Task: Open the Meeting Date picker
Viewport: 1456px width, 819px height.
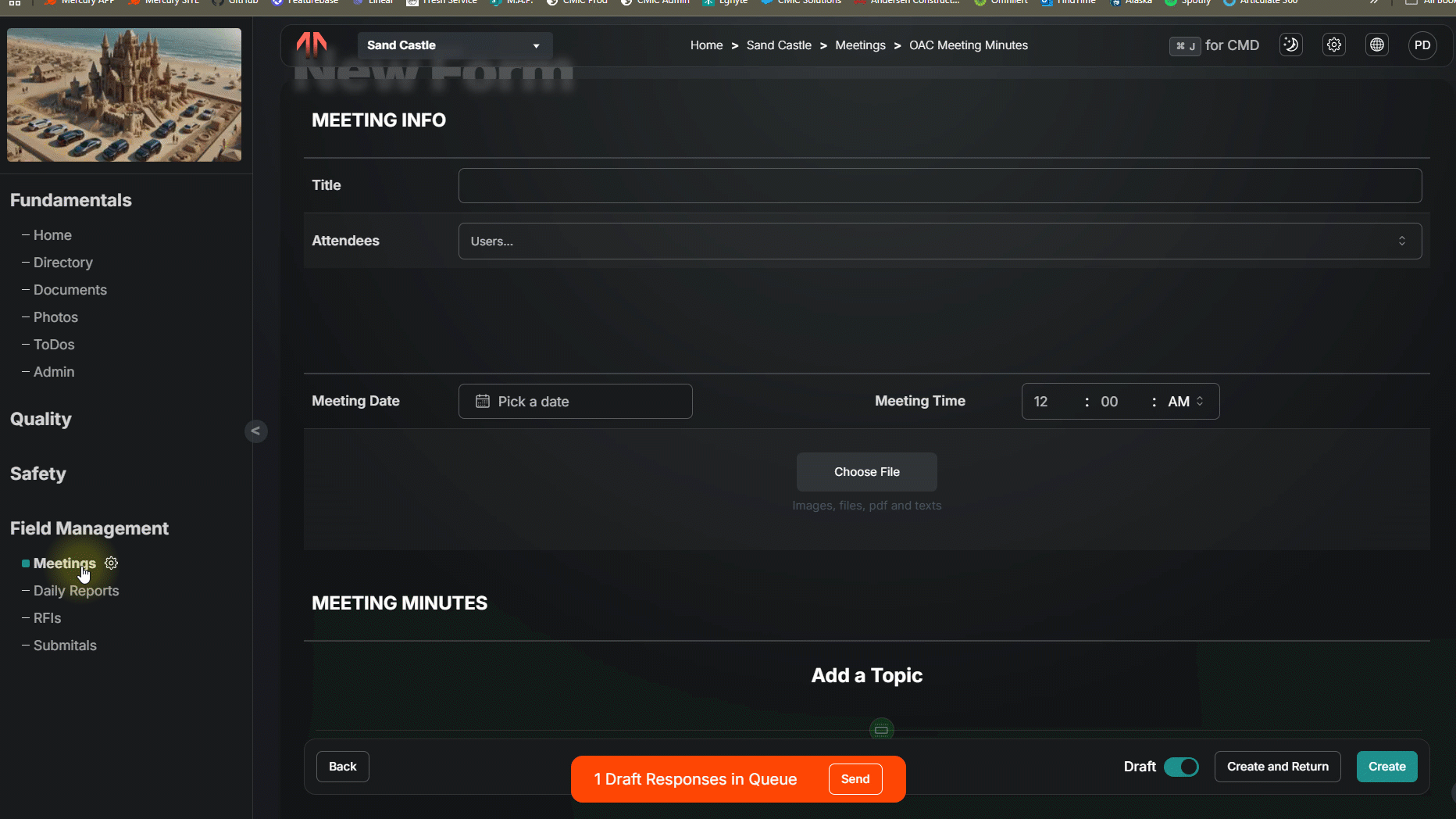Action: 575,402
